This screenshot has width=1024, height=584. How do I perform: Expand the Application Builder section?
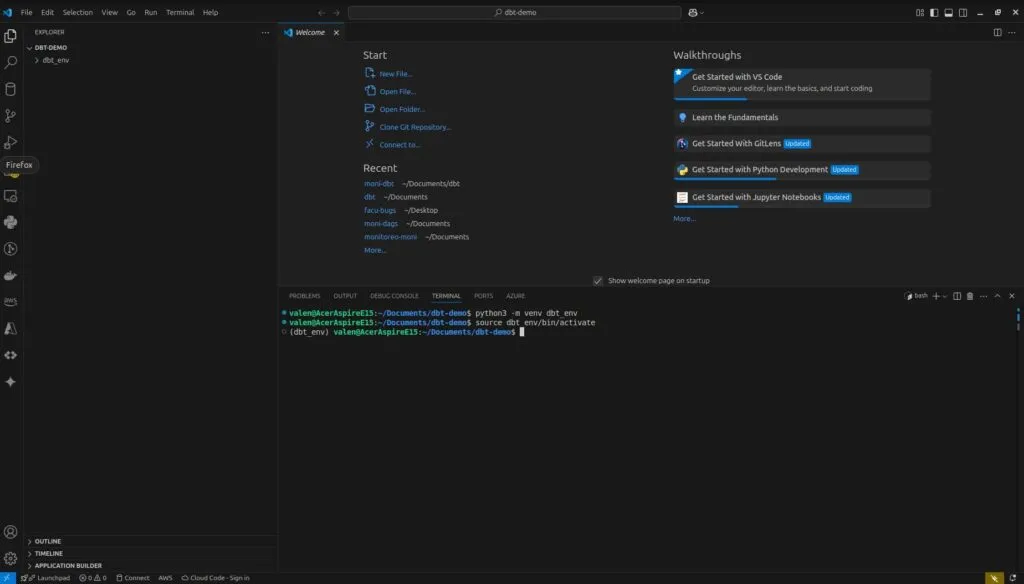point(152,566)
